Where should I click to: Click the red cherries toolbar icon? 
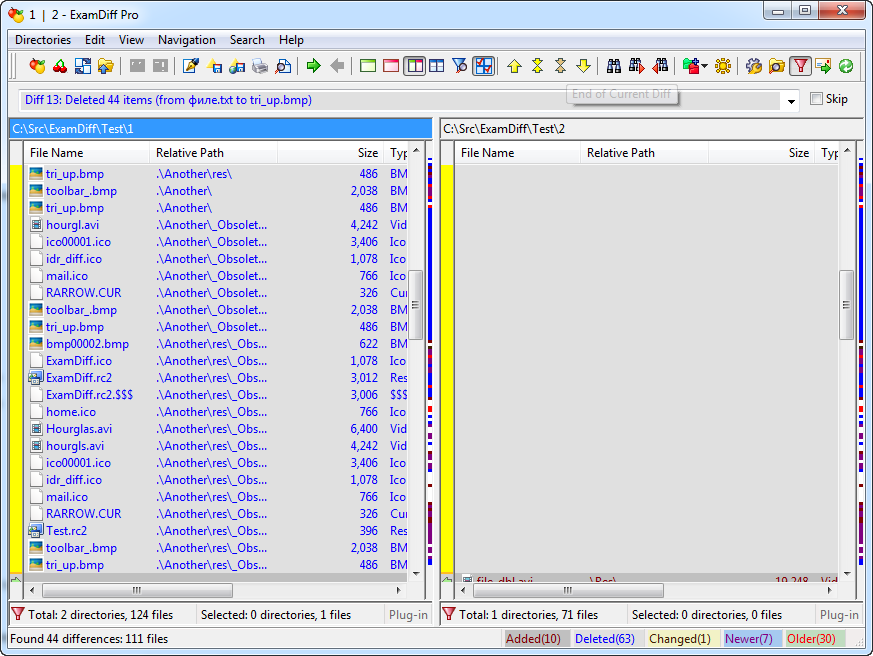[60, 66]
